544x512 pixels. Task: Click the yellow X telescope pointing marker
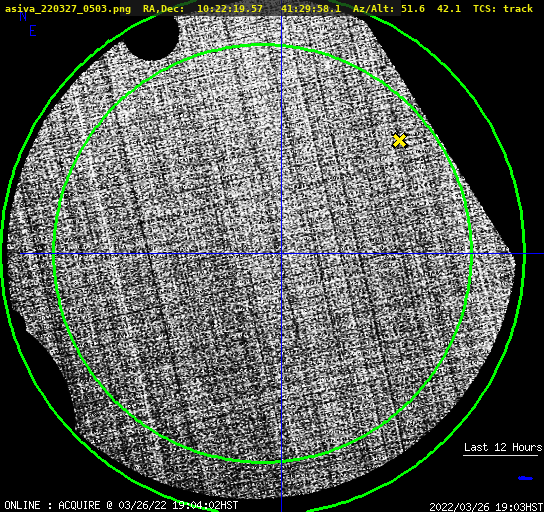pos(399,140)
